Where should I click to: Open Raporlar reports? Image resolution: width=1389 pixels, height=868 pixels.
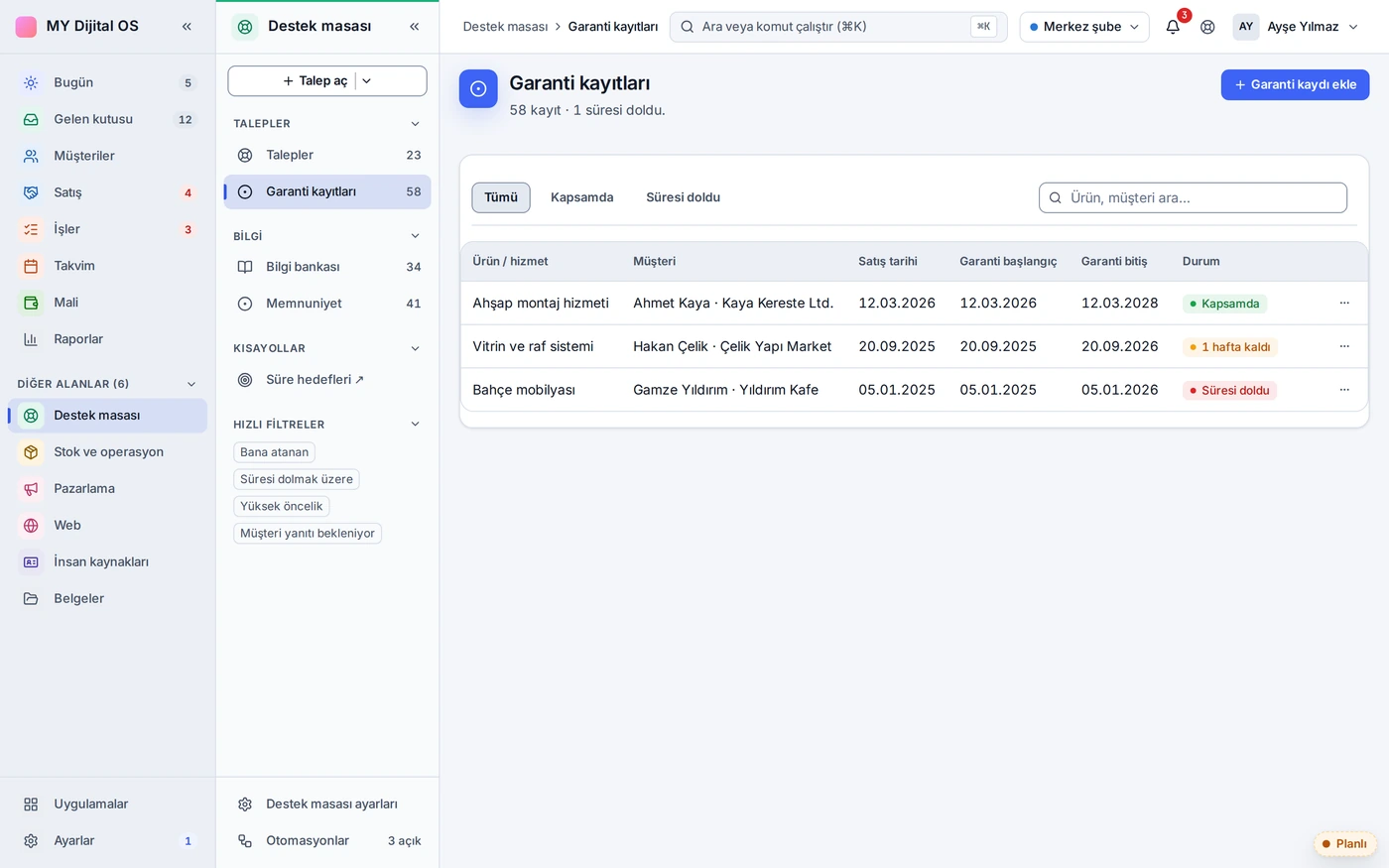(x=107, y=339)
